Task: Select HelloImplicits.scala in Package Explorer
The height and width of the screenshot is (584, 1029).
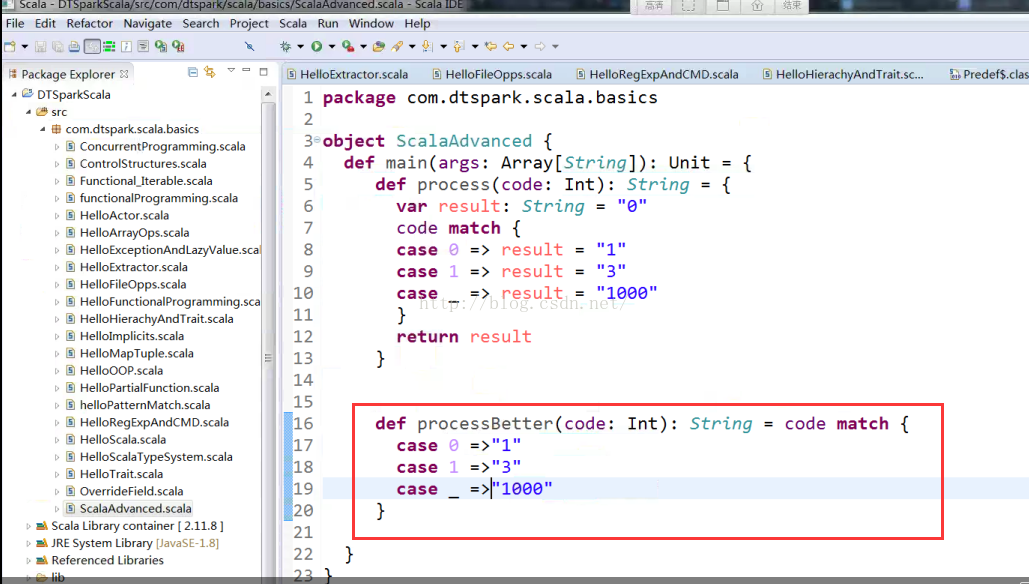Action: point(131,336)
